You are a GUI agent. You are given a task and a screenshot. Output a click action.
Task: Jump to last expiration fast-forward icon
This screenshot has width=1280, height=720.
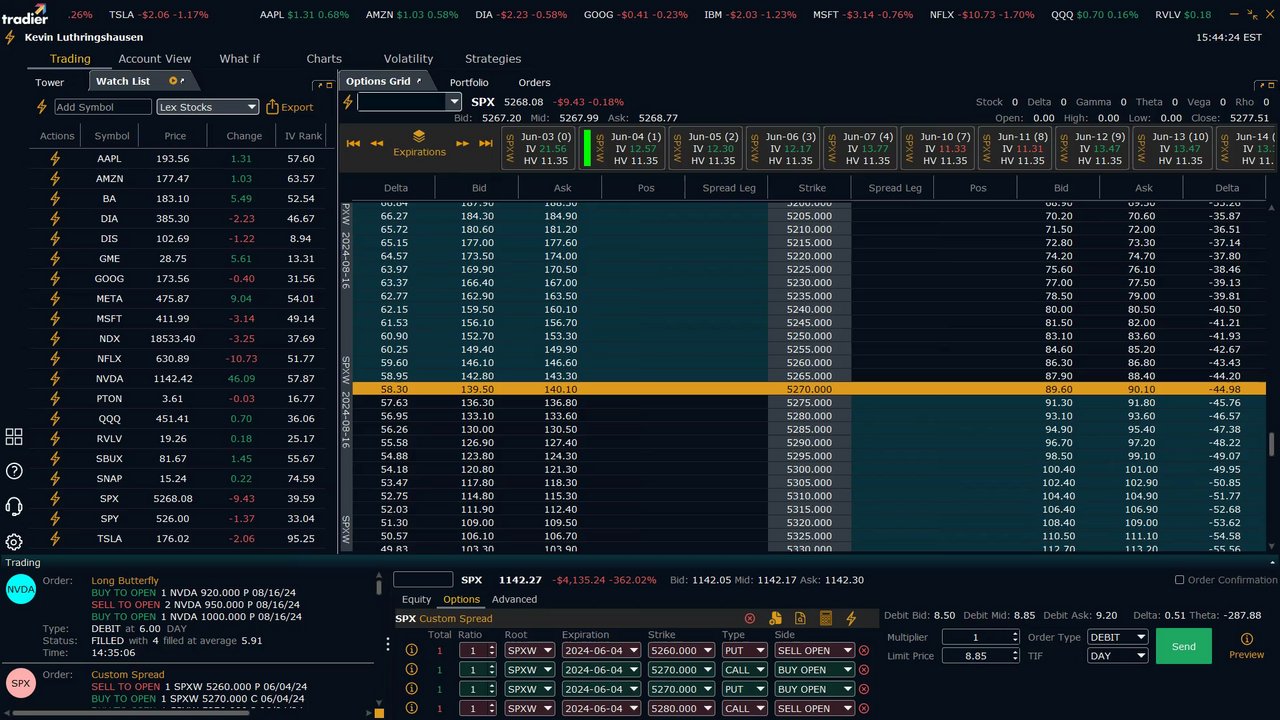click(486, 143)
